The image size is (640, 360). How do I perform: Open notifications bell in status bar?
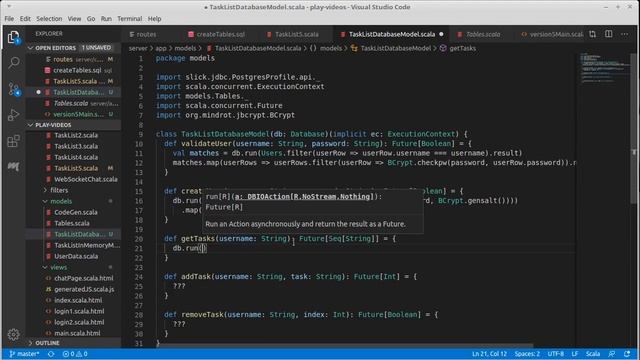627,354
